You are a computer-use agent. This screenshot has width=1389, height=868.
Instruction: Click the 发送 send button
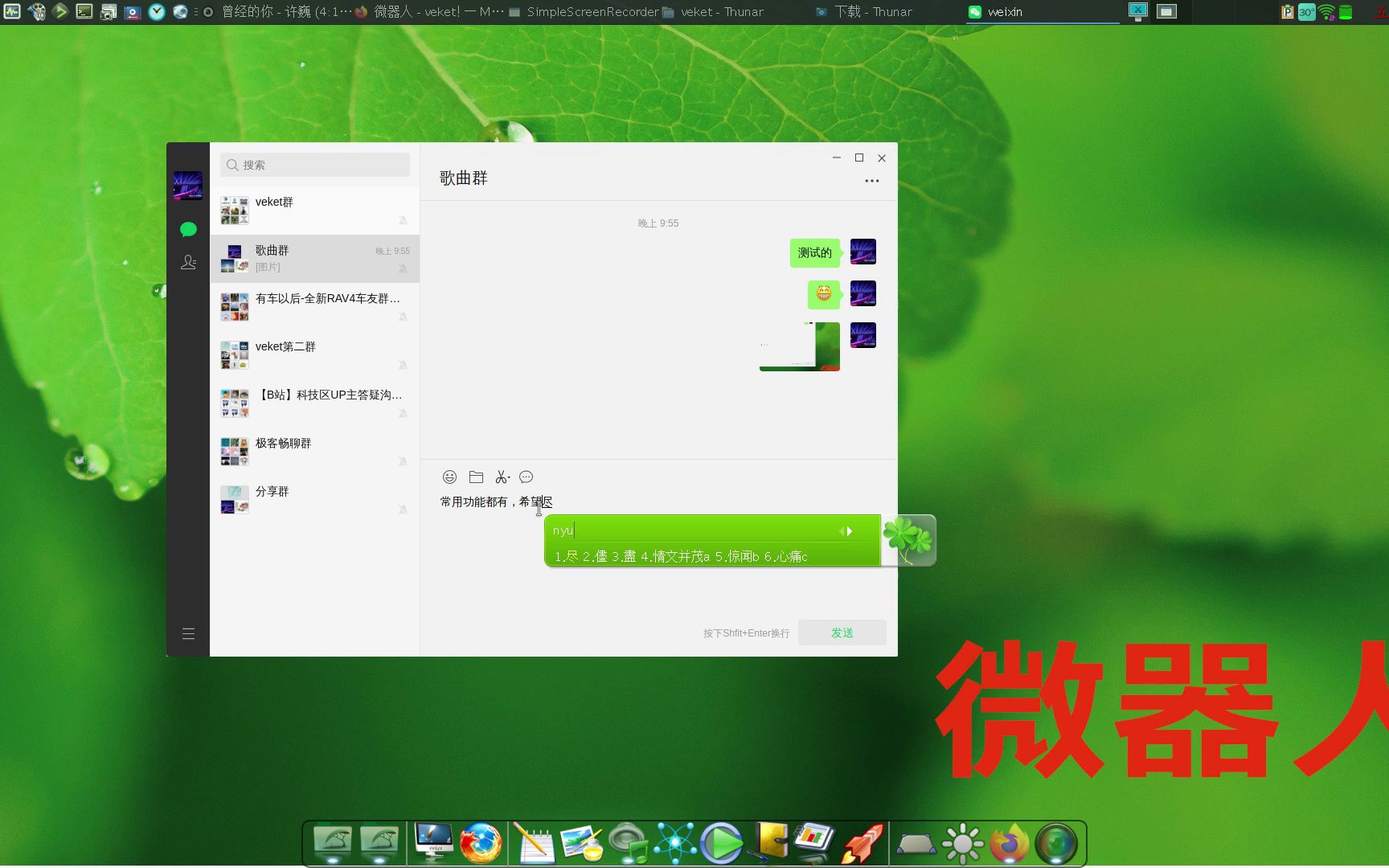[x=842, y=633]
